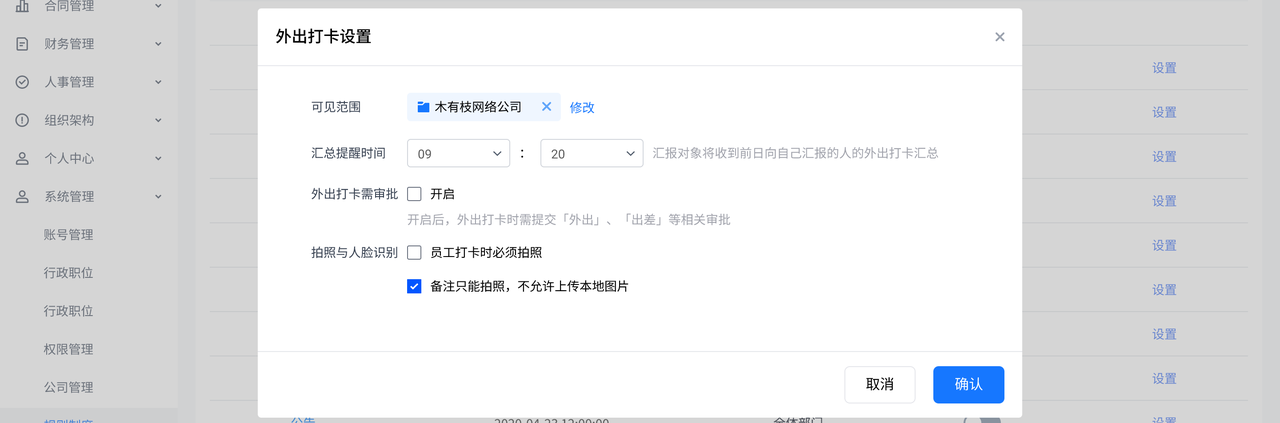Close the 外出打卡设置 dialog
This screenshot has height=423, width=1280.
click(x=999, y=37)
